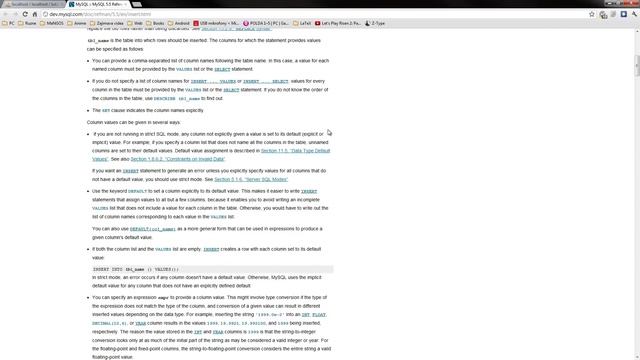Click 'Column values can be given' text
Image resolution: width=640 pixels, height=360 pixels.
tap(133, 122)
